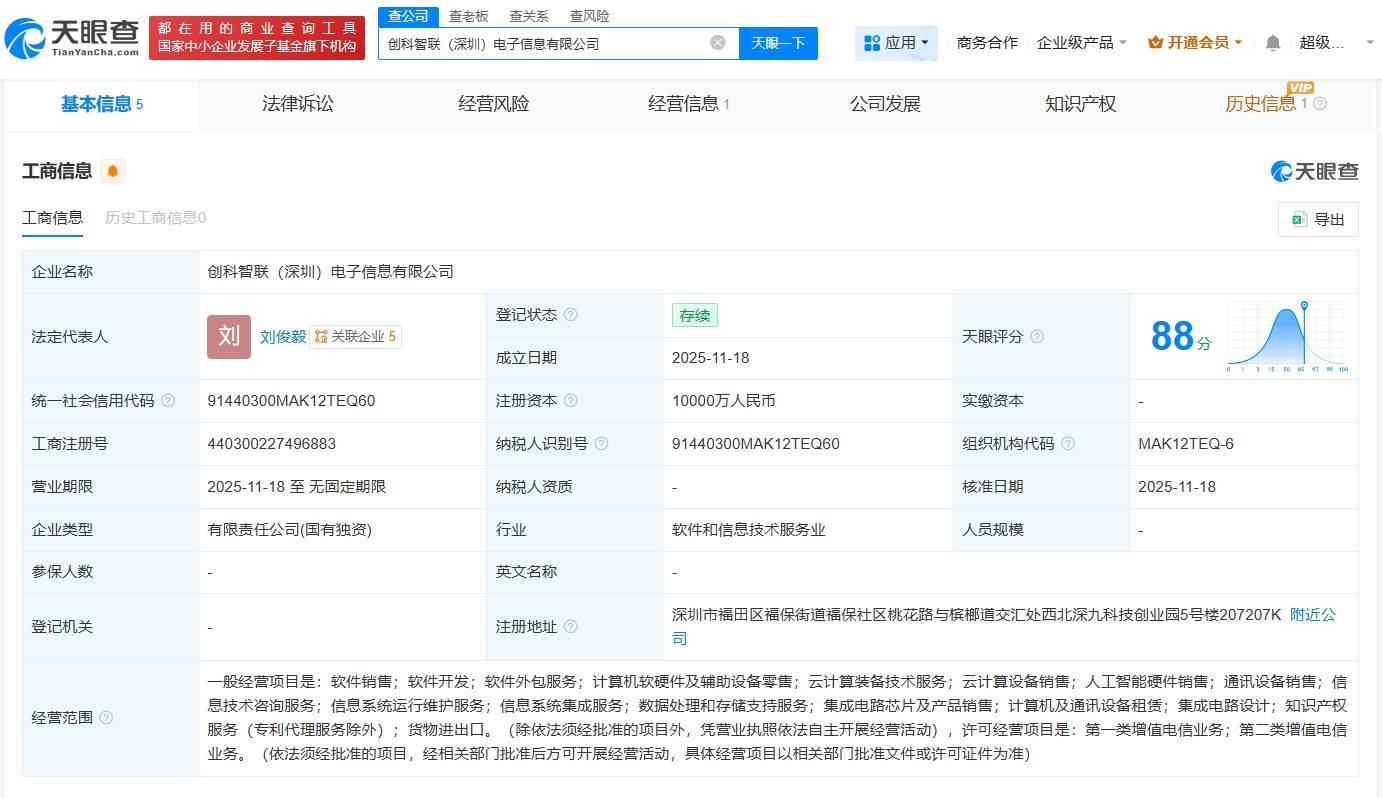Click the 导出 export button
This screenshot has width=1382, height=798.
[1318, 220]
